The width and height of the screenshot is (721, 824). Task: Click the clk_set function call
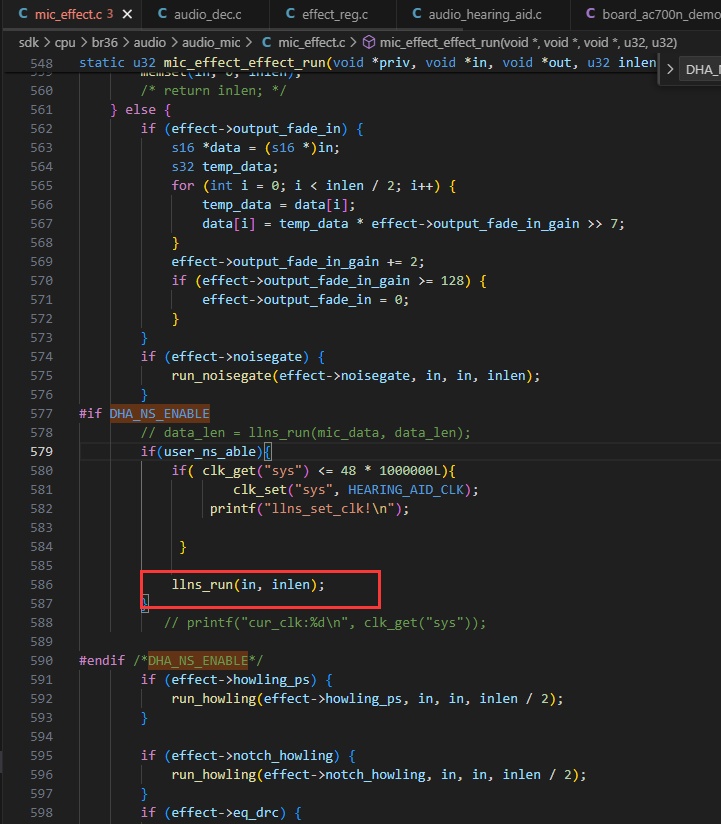pos(356,490)
